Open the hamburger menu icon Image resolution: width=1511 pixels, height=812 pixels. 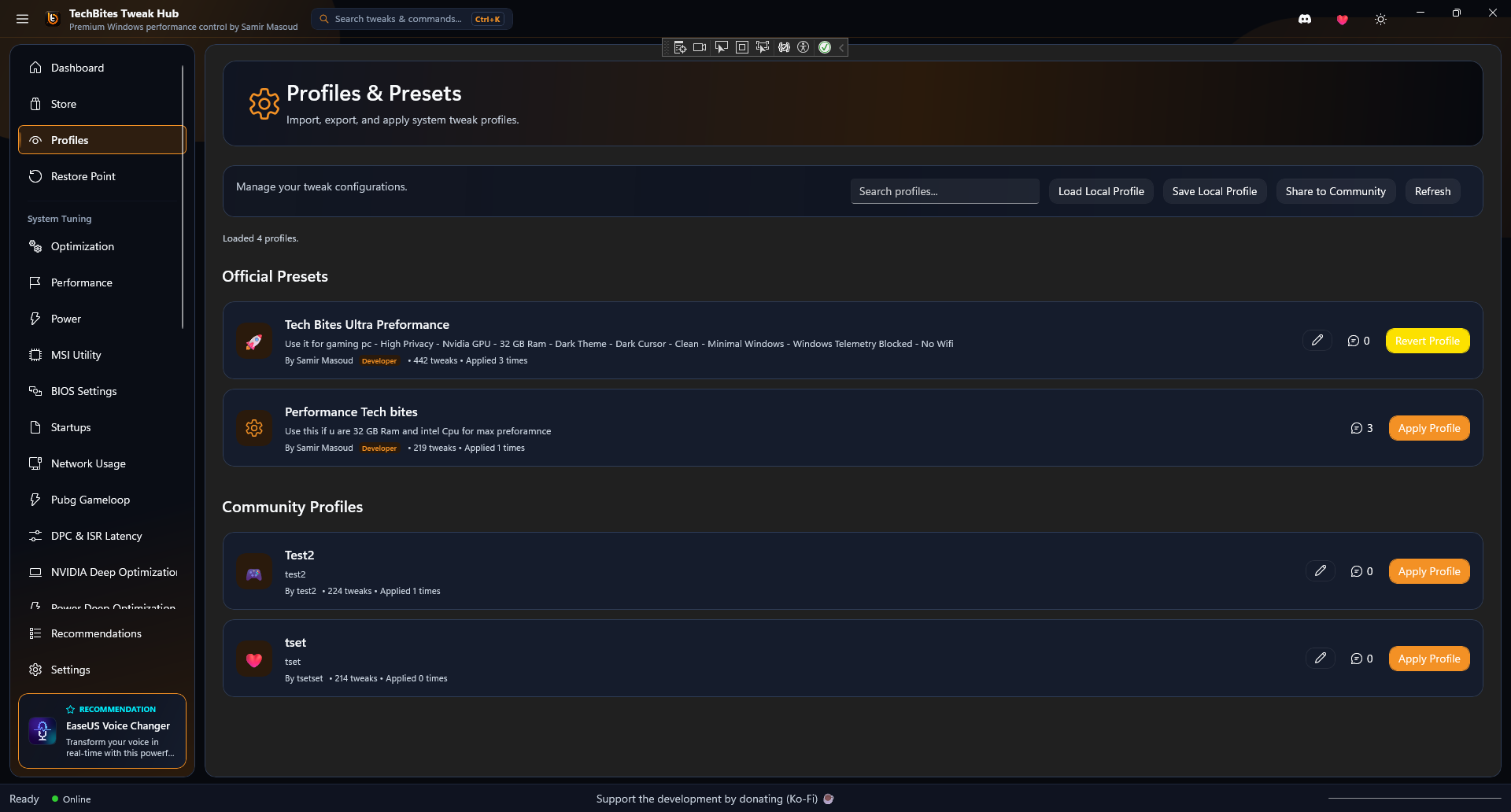coord(22,19)
